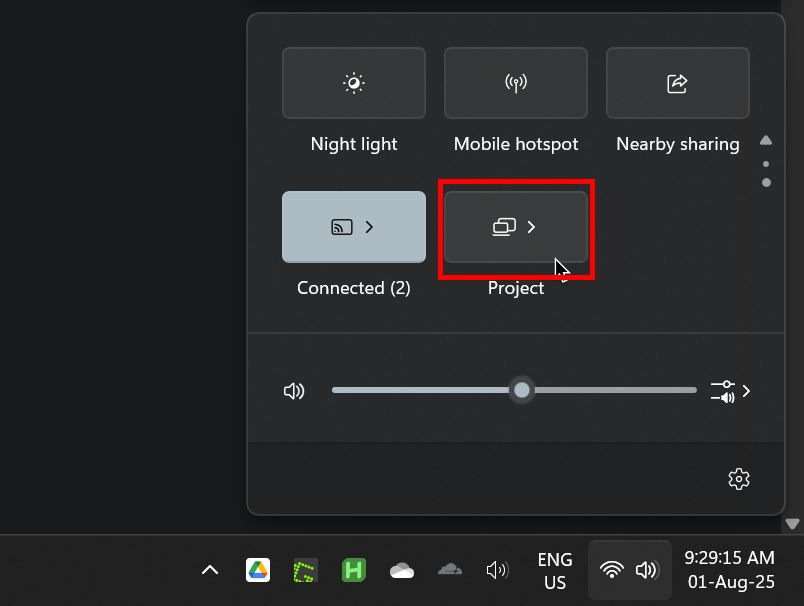
Task: Open Greenshot tray icon
Action: click(306, 570)
